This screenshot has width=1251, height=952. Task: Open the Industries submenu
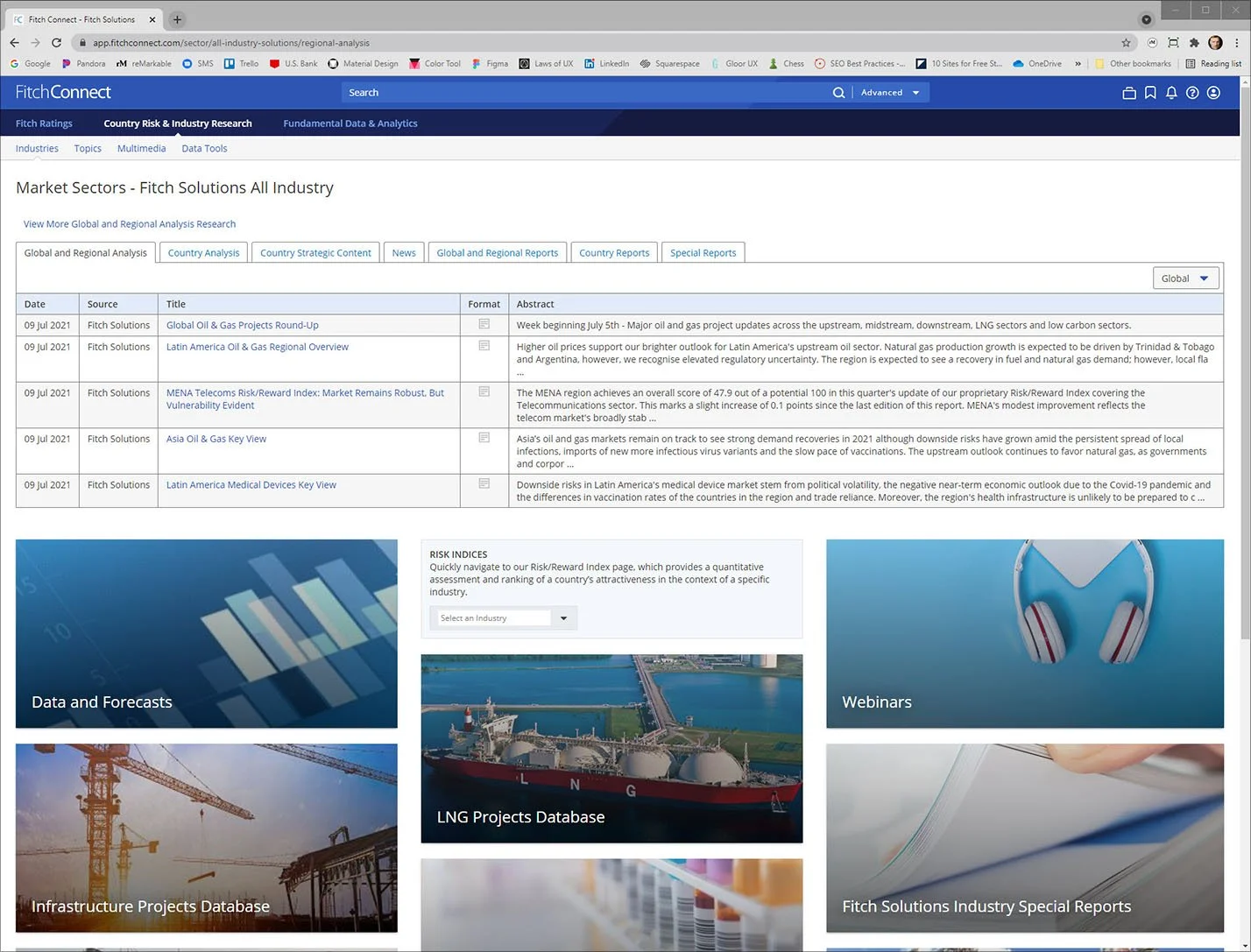point(37,148)
